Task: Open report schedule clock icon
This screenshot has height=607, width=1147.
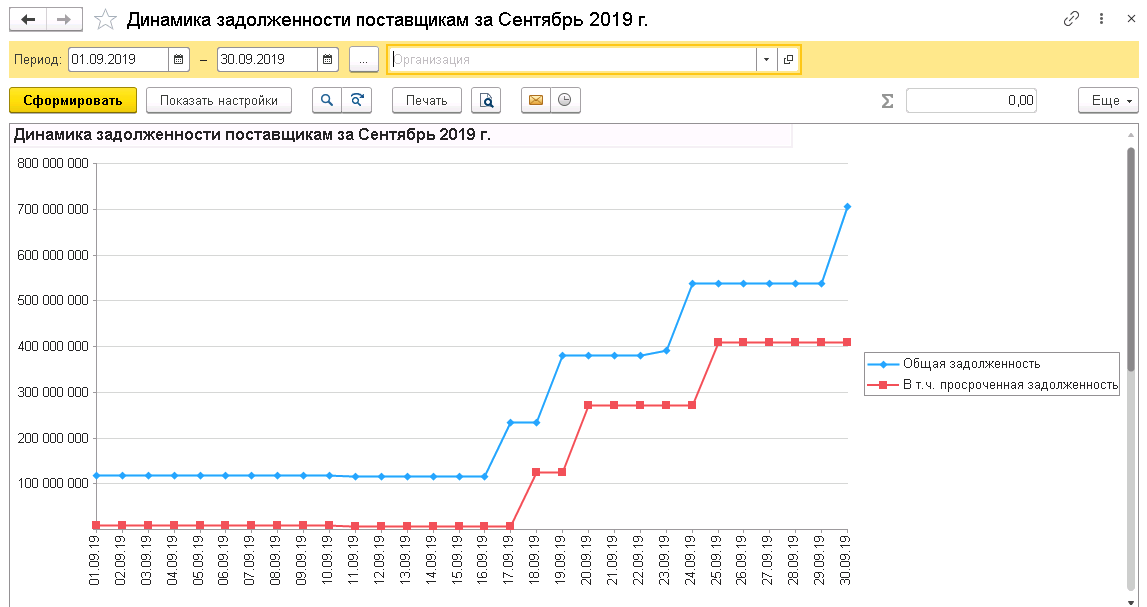Action: [565, 100]
